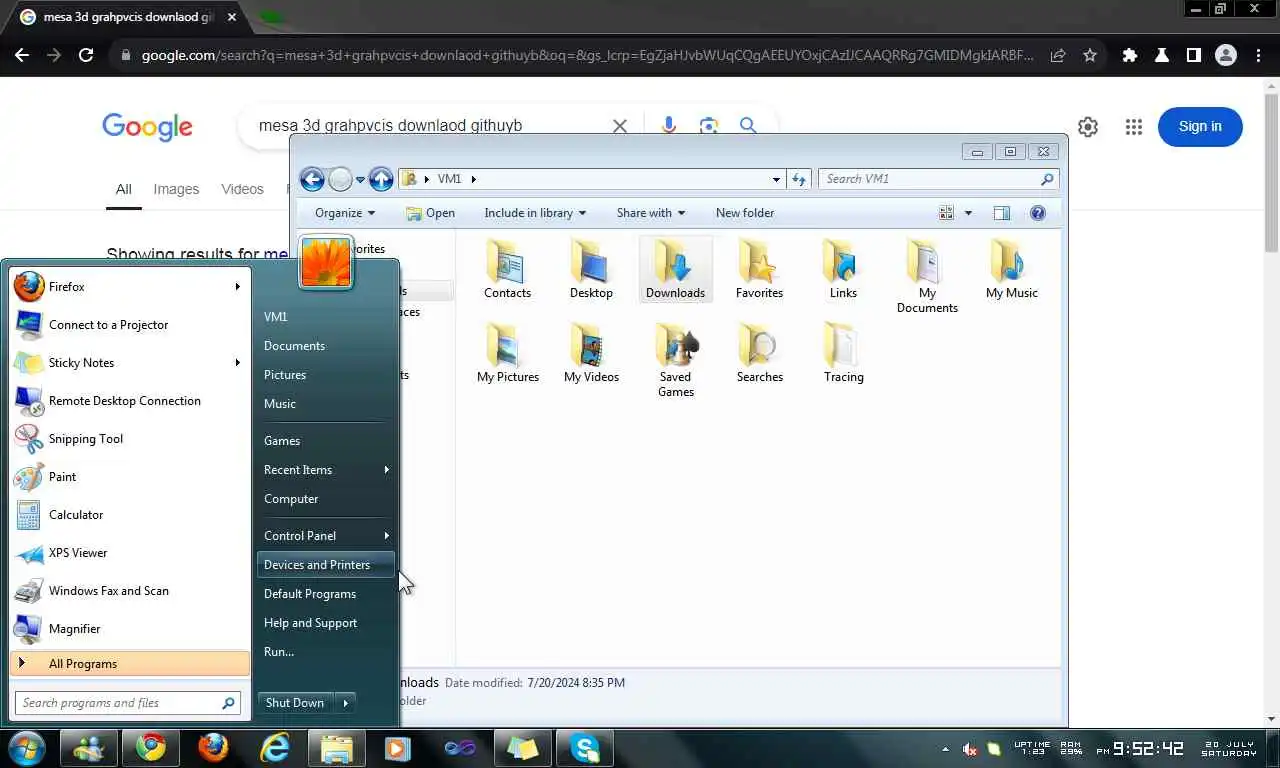This screenshot has width=1280, height=768.
Task: Select the Downloads folder icon
Action: 675,269
